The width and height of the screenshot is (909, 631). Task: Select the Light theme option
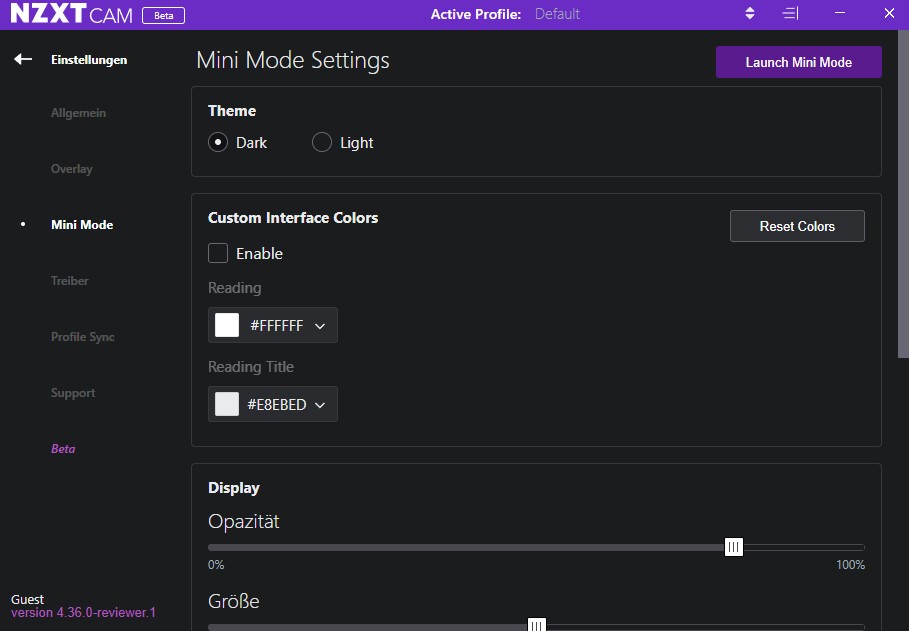click(x=321, y=142)
